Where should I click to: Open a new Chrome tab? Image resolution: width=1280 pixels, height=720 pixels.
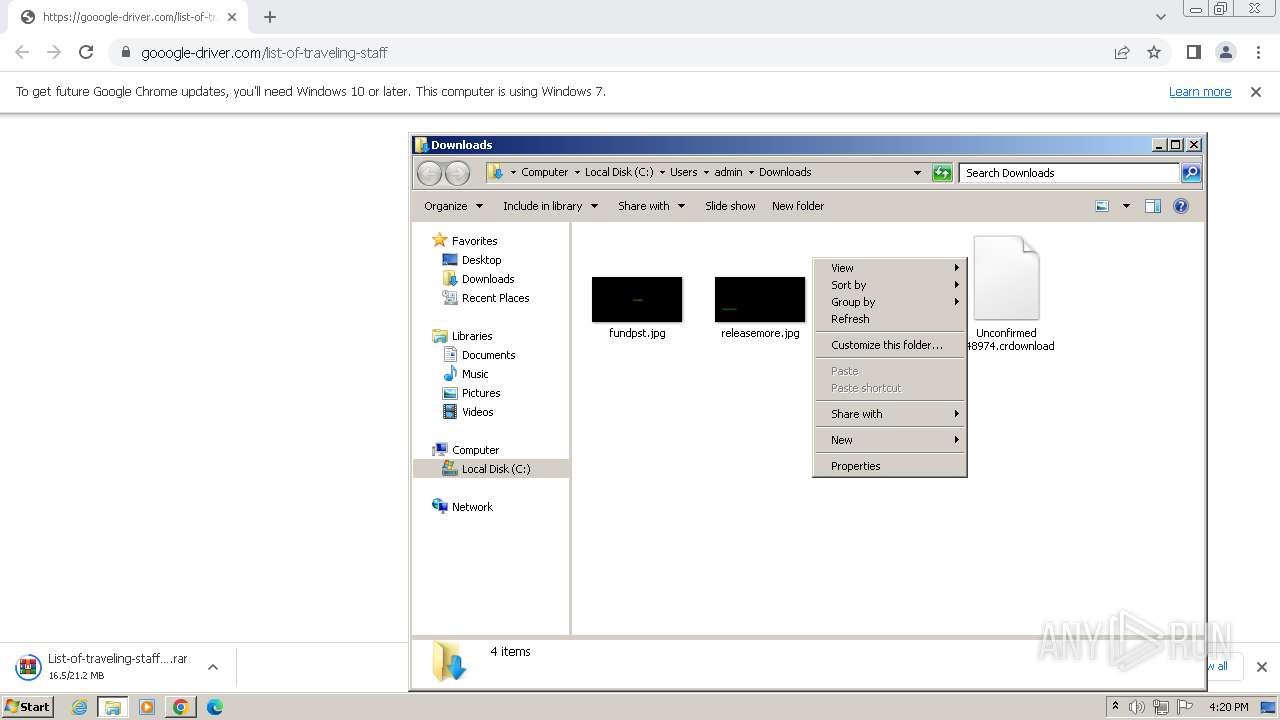pos(270,16)
